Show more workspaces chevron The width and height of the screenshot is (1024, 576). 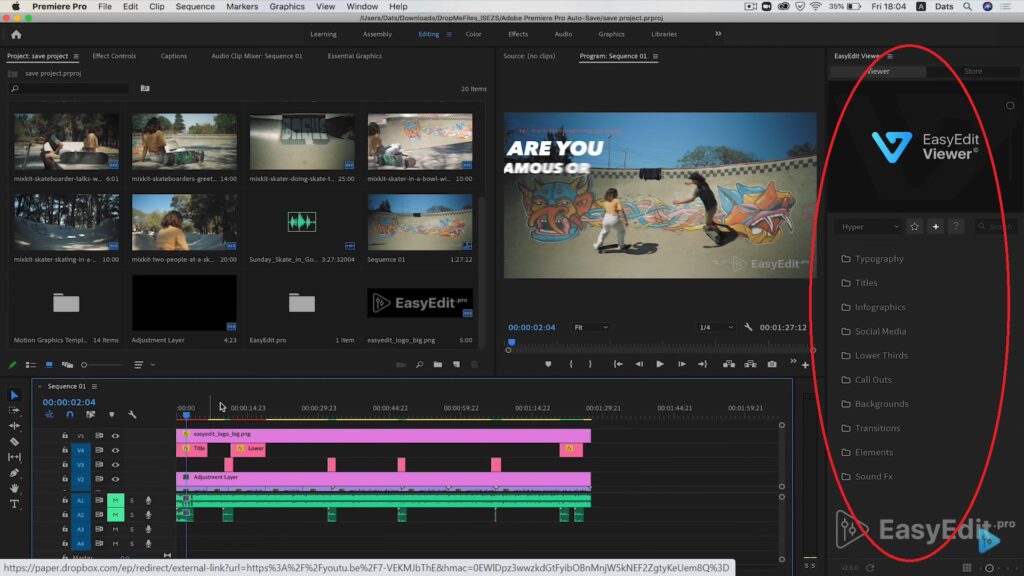coord(718,34)
